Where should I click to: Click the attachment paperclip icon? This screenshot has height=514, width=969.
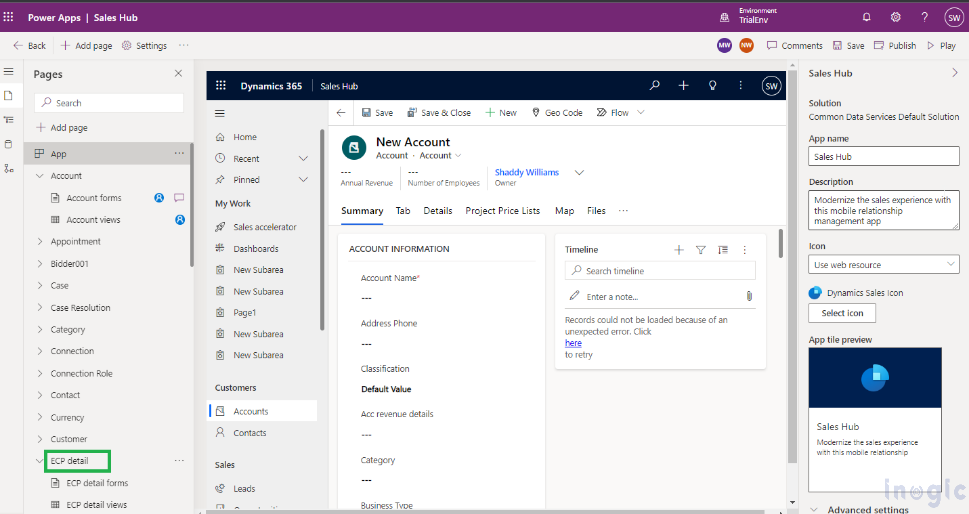click(749, 297)
